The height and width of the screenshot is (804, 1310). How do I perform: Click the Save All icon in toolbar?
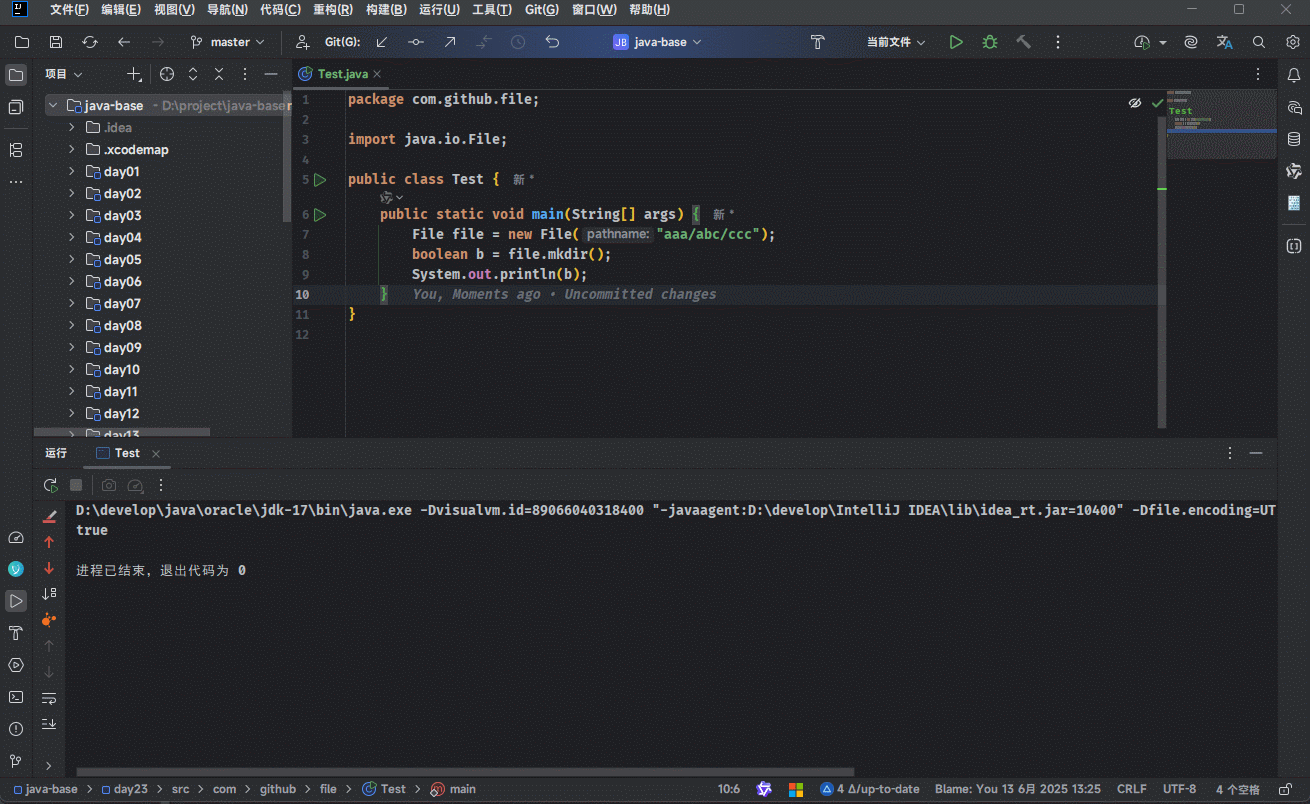56,42
